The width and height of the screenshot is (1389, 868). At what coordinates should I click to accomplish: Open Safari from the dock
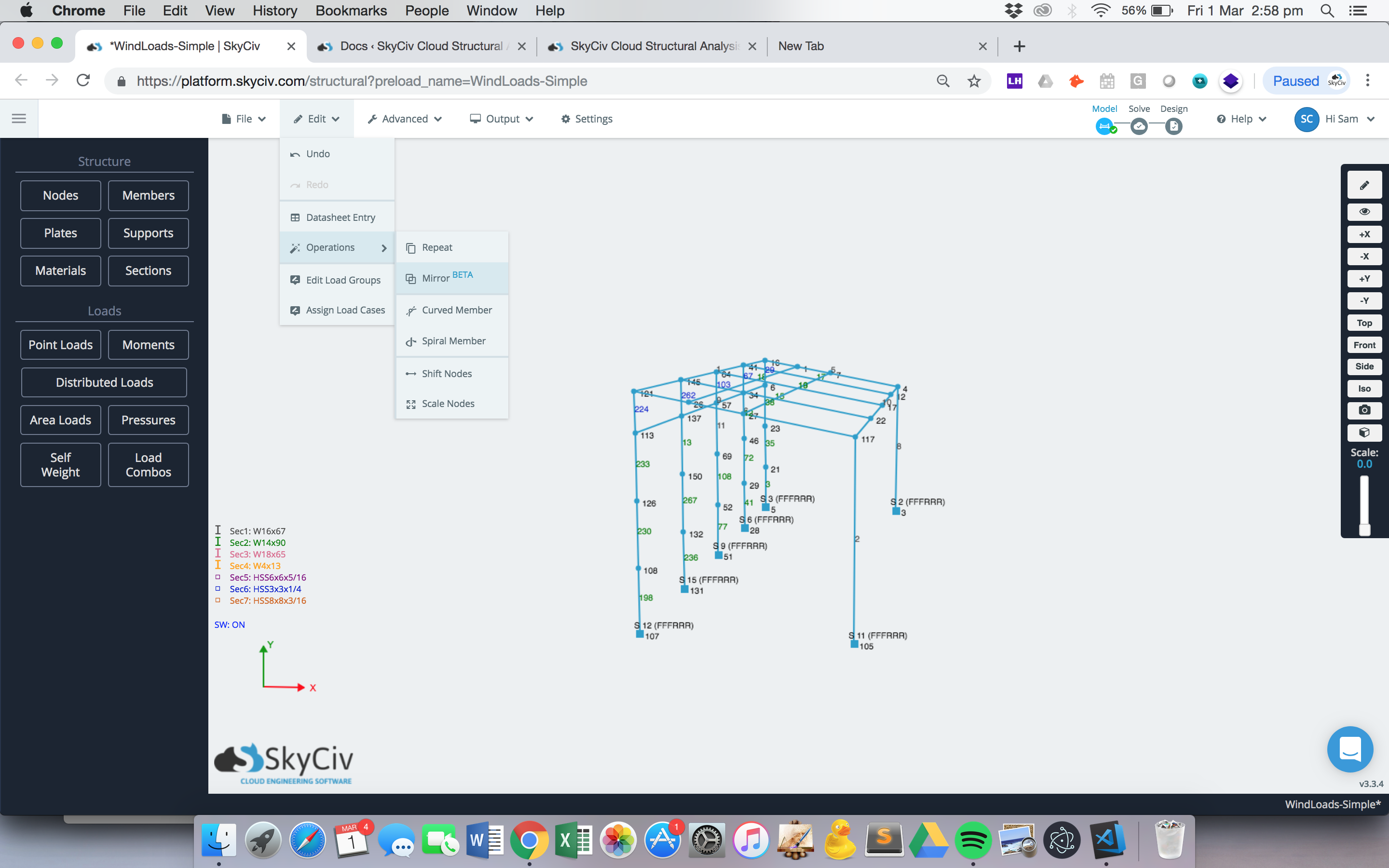pos(308,840)
